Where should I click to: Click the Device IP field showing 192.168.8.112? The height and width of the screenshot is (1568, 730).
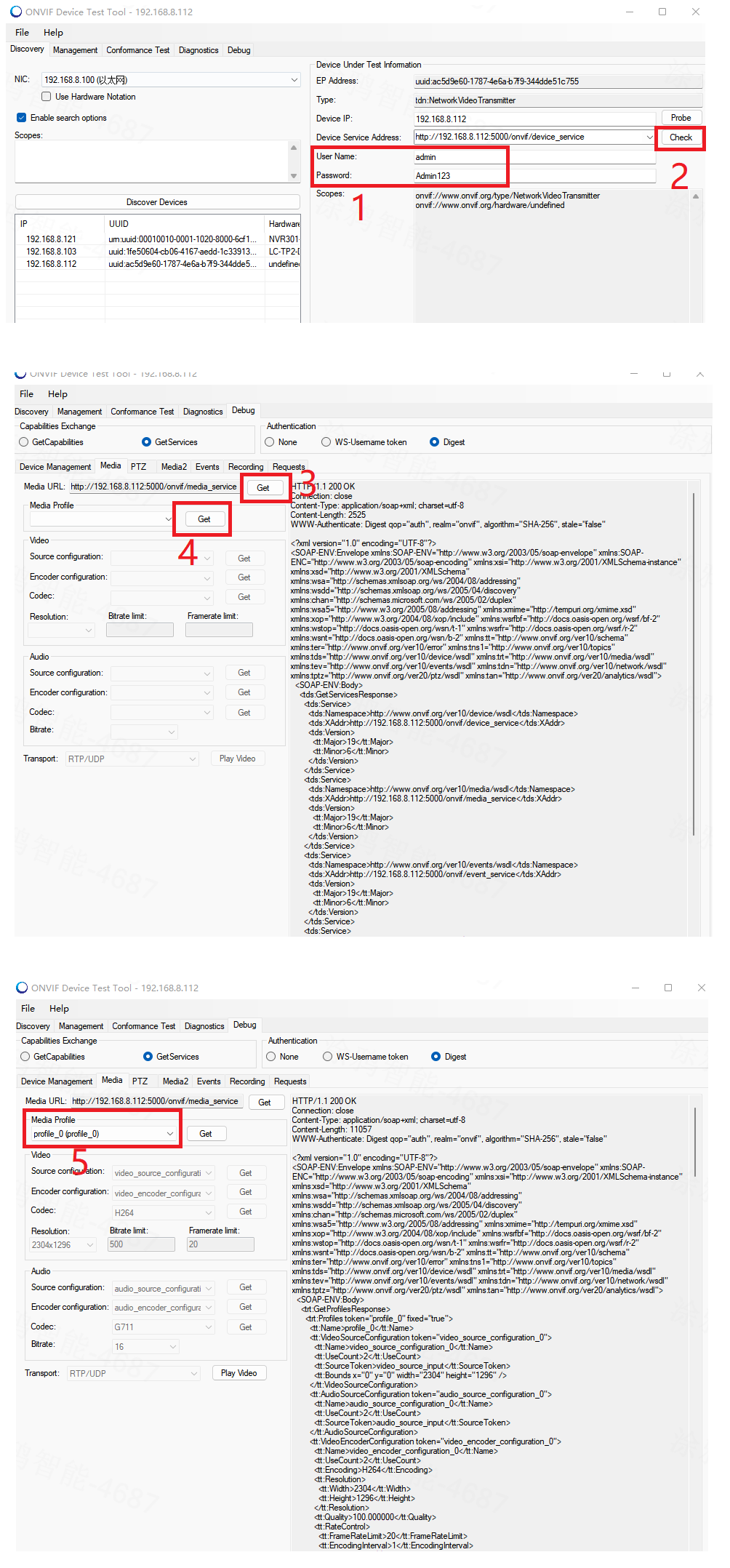coord(535,119)
